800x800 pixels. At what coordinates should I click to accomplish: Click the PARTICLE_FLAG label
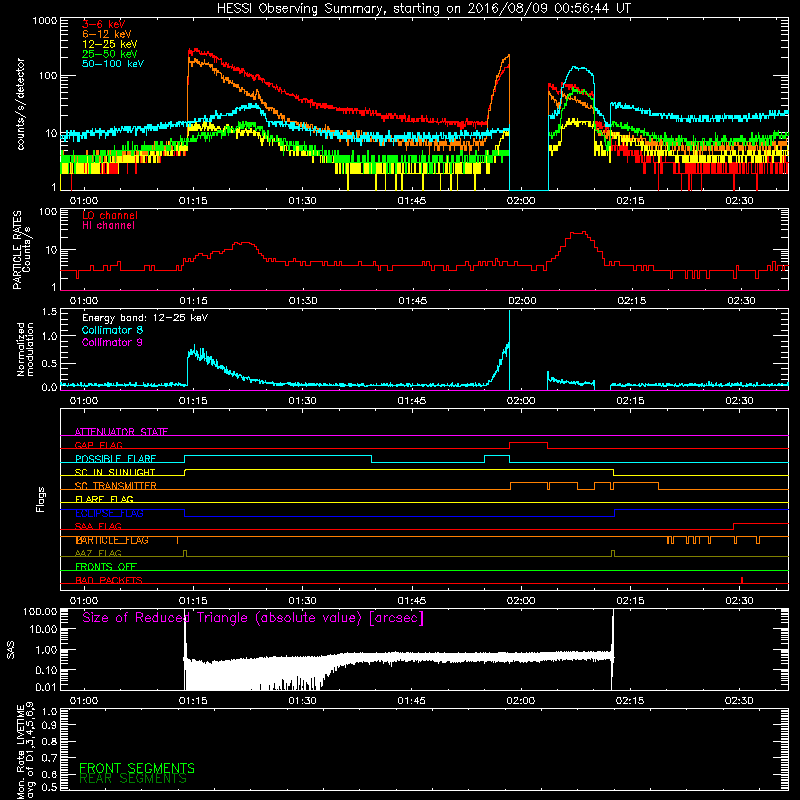point(112,540)
